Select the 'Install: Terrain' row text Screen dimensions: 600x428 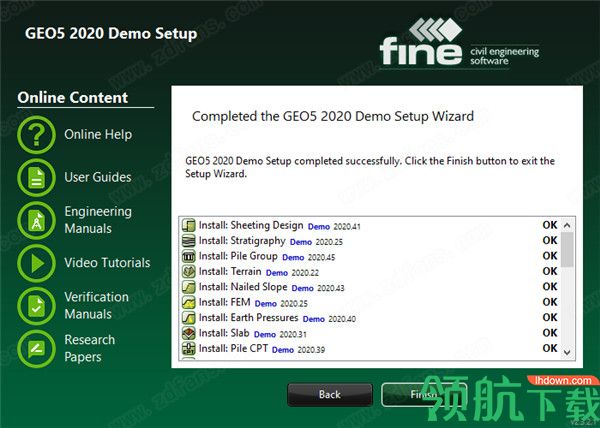pyautogui.click(x=230, y=272)
